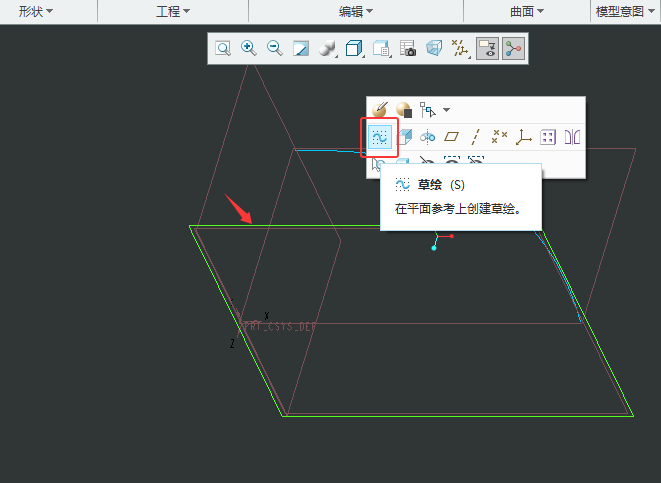
Task: Click the Pattern grid icon in mini toolbar
Action: pos(548,137)
